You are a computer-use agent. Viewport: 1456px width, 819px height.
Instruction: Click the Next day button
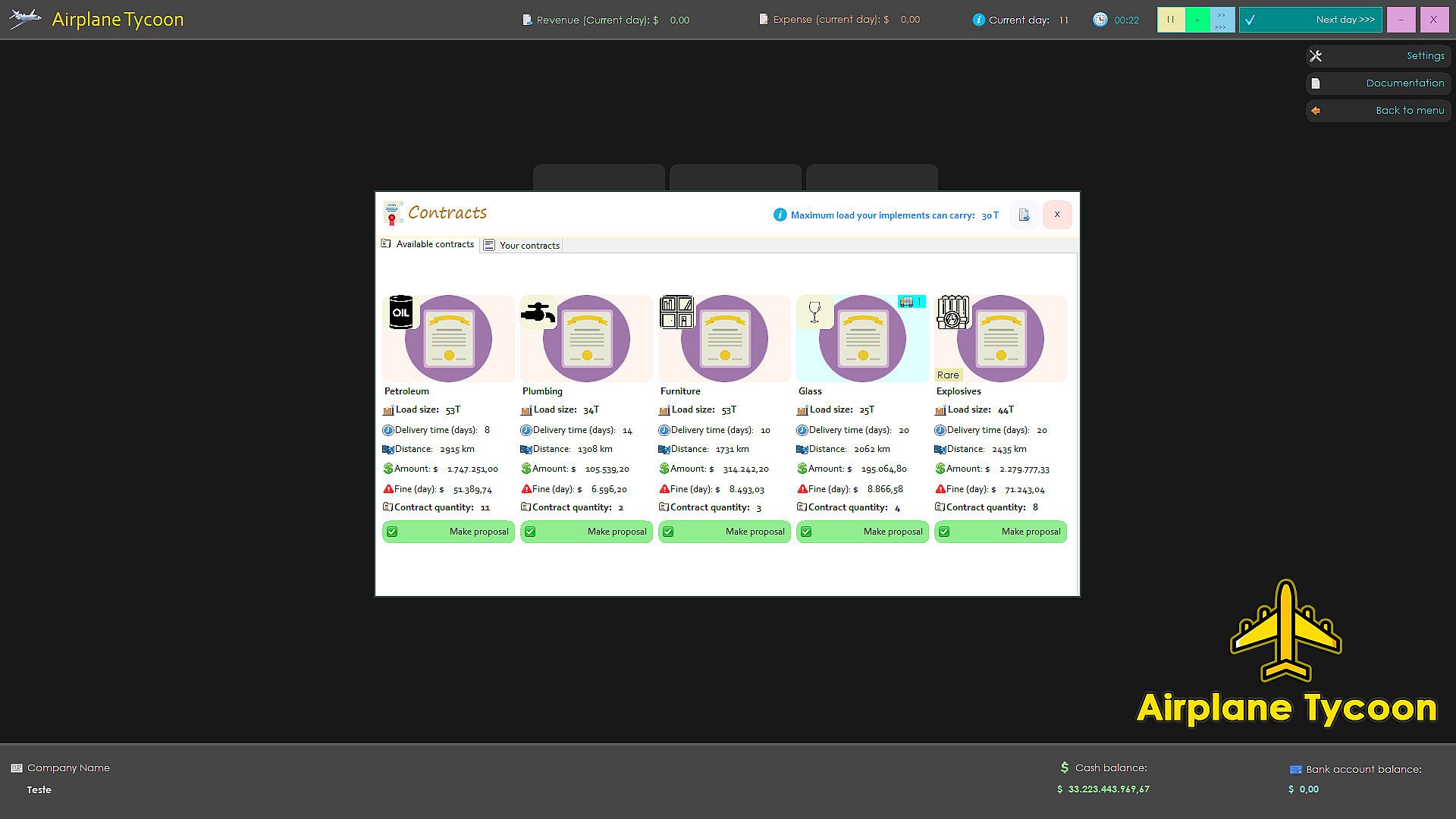[x=1310, y=20]
